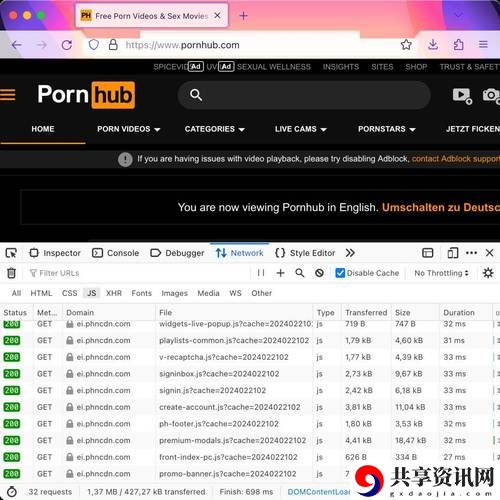Select the Fonts request filter
500x500 pixels.
[141, 293]
